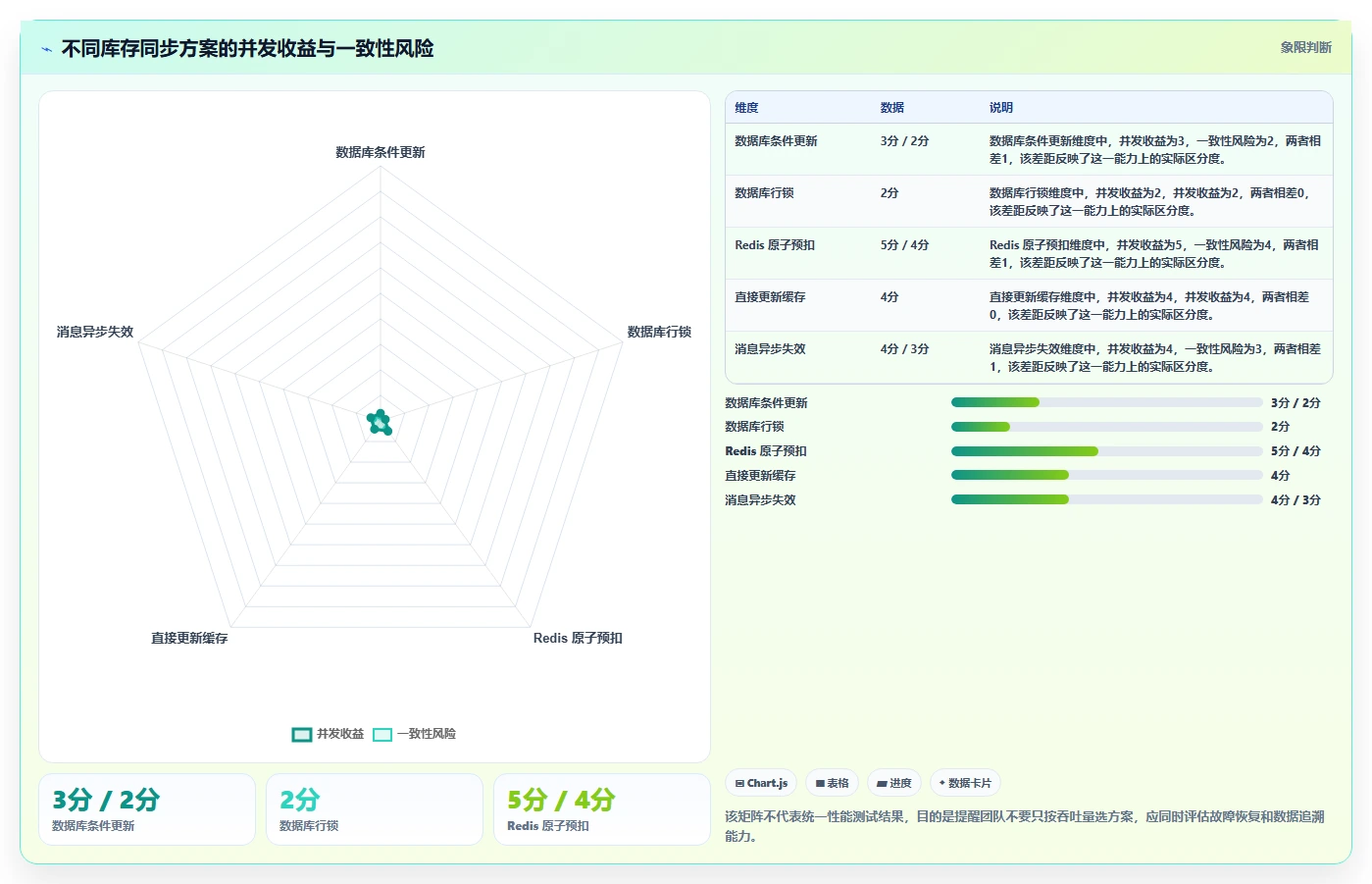
Task: Toggle the 并发收益 legend entry
Action: point(328,734)
